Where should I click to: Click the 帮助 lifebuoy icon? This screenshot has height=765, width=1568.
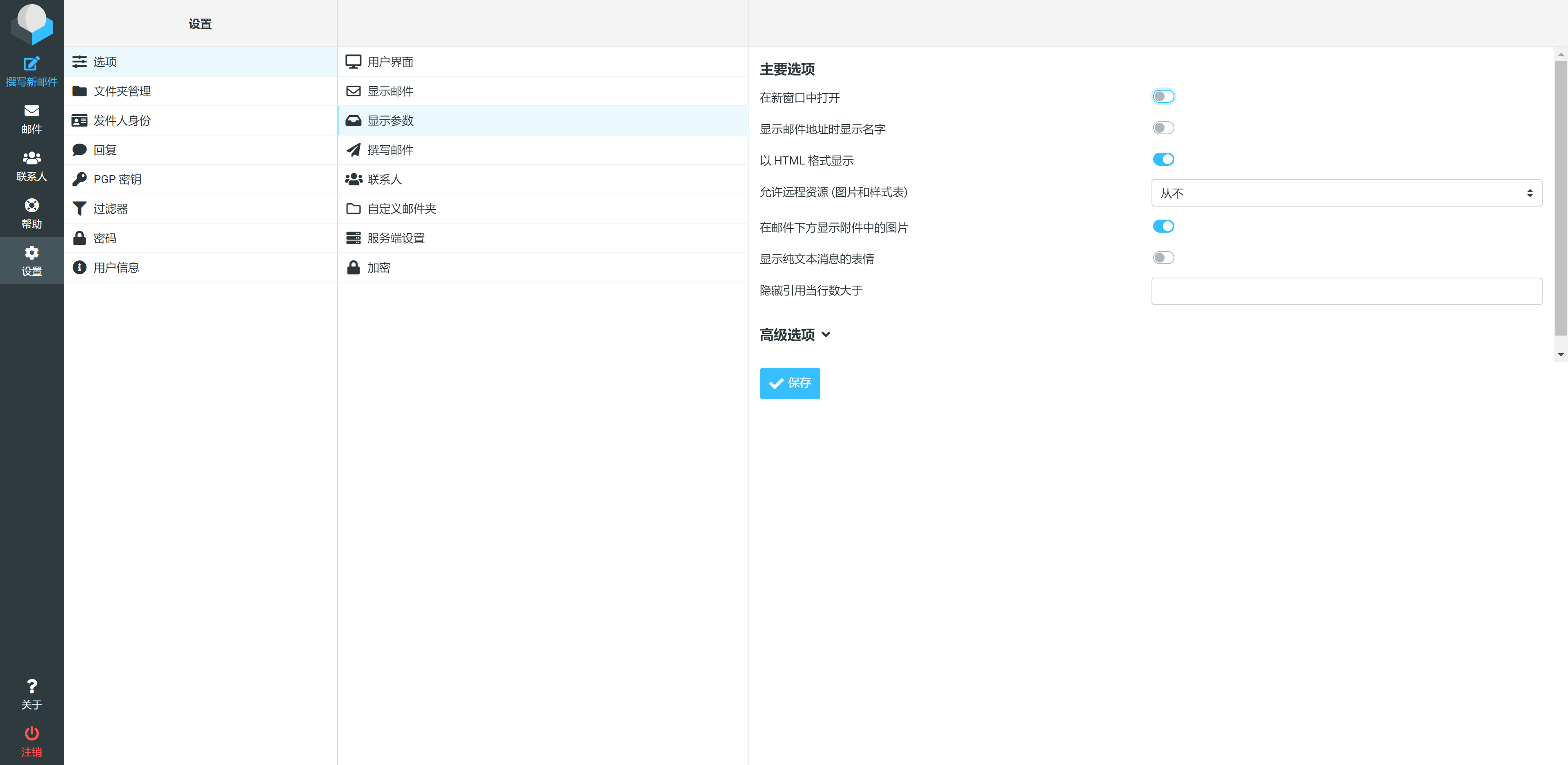click(x=32, y=205)
